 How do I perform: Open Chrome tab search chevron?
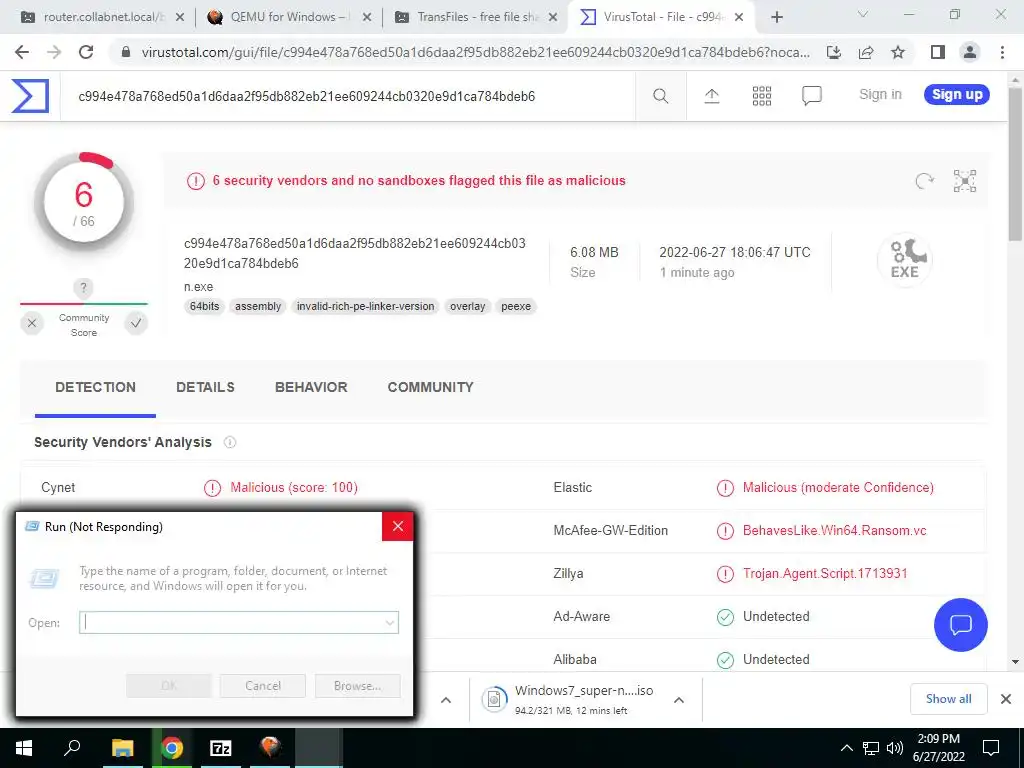(x=863, y=15)
